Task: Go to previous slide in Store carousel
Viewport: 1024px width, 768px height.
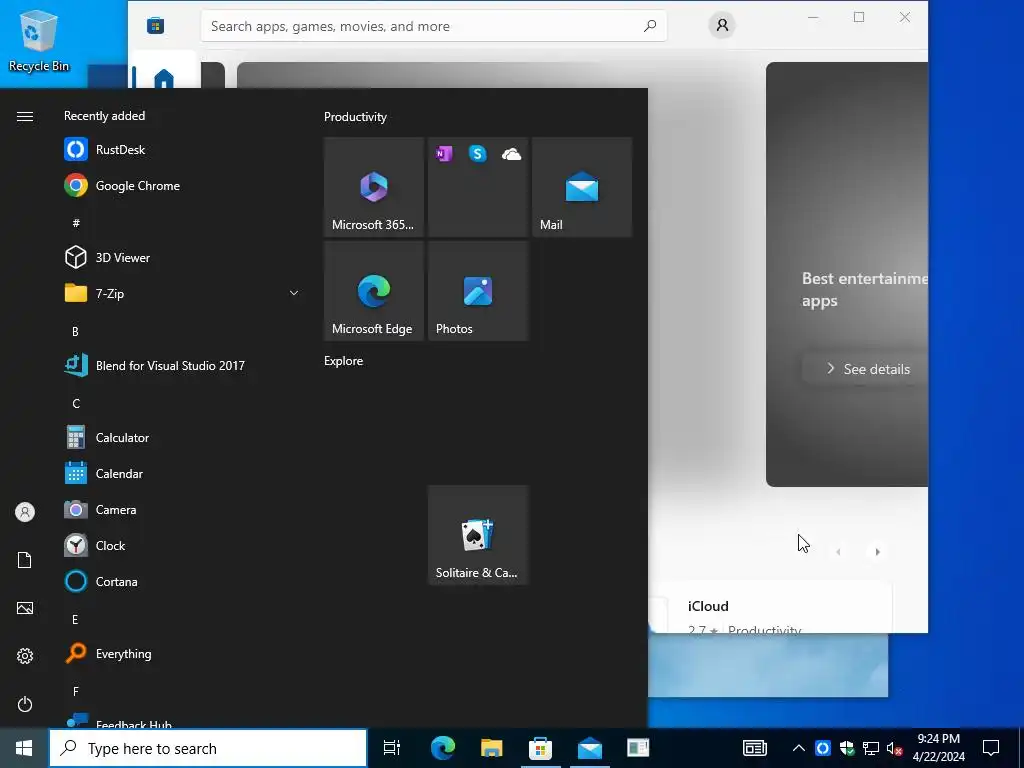Action: pyautogui.click(x=839, y=552)
